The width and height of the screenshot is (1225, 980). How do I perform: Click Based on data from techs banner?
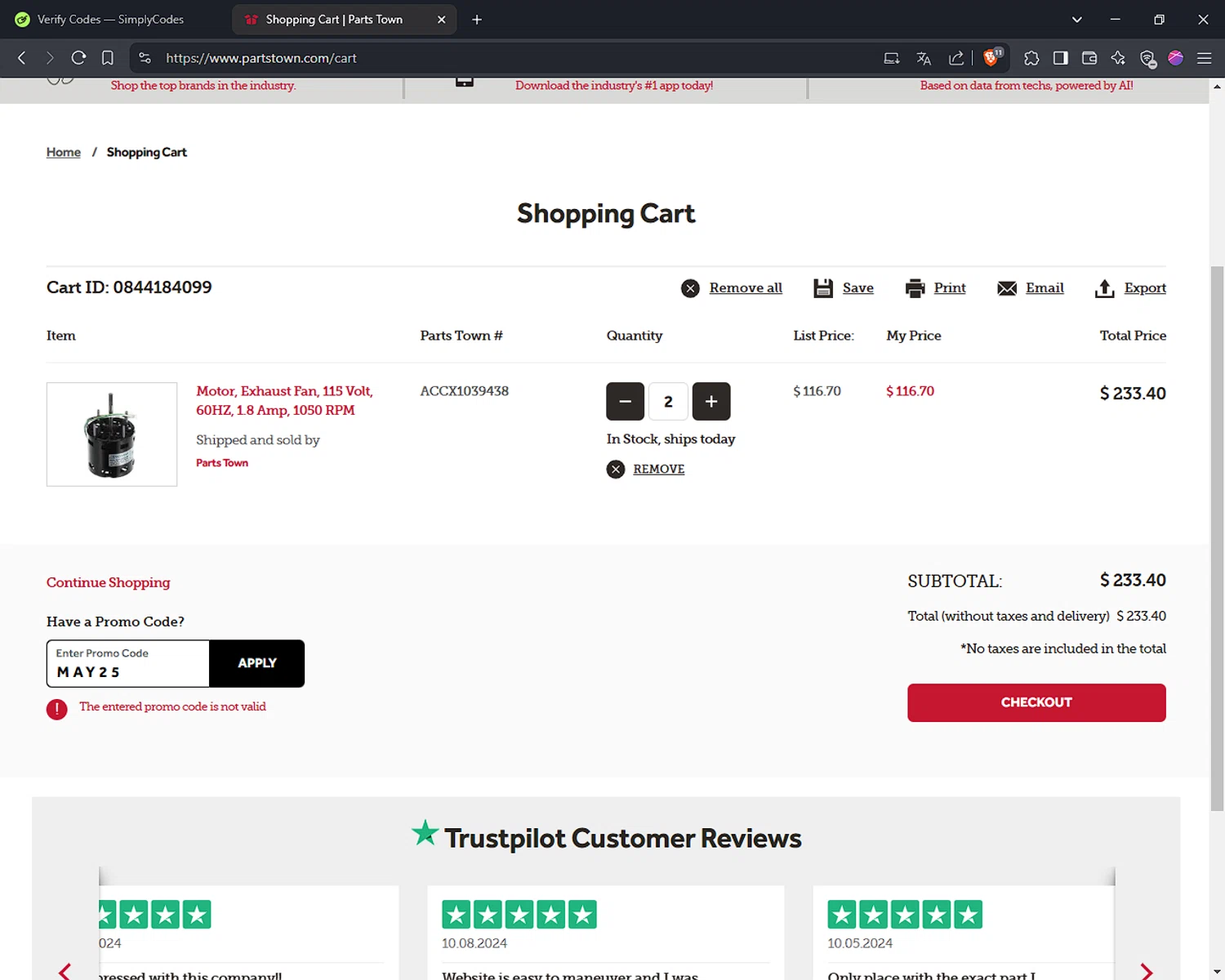pos(1027,86)
